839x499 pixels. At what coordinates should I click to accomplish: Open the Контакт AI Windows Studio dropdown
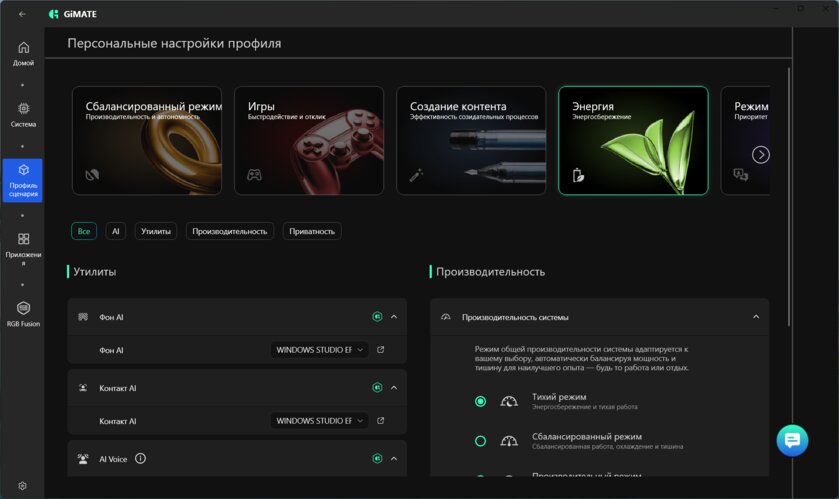click(x=319, y=421)
